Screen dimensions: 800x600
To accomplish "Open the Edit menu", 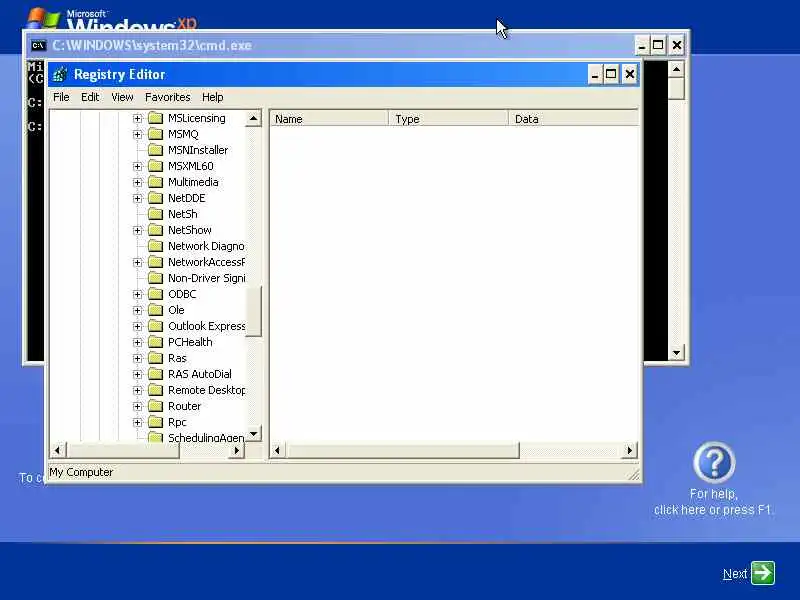I will click(90, 97).
